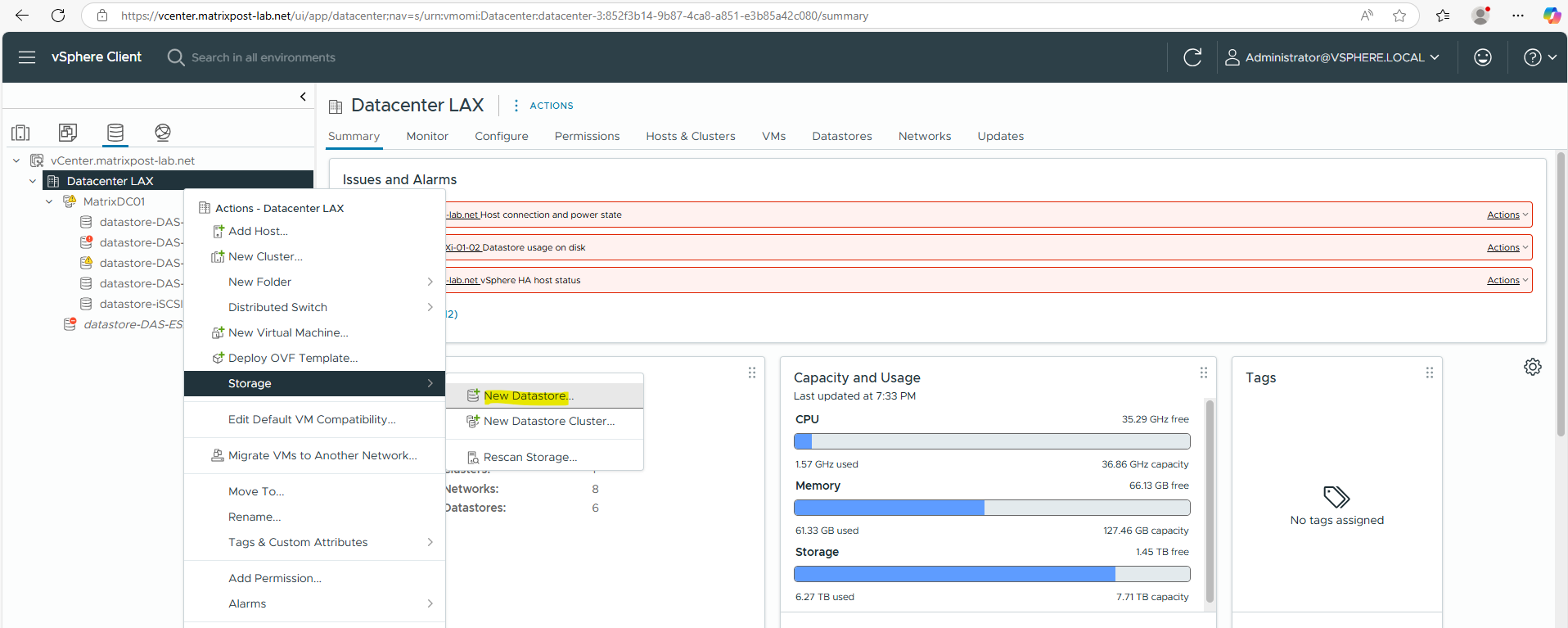Switch to the Configure tab
Viewport: 1568px width, 628px height.
(x=502, y=136)
